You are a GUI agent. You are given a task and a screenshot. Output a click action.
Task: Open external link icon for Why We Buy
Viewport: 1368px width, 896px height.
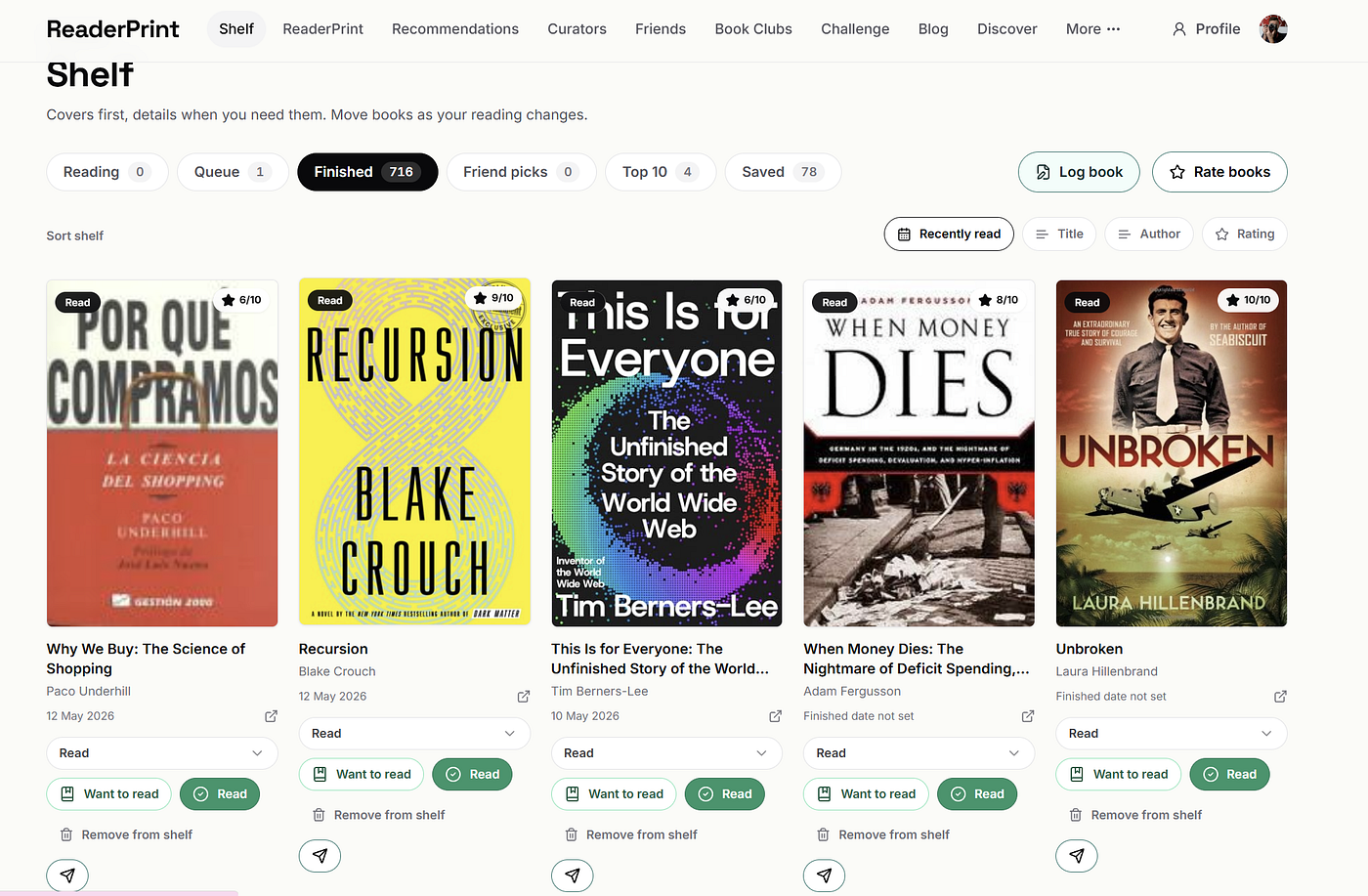(x=271, y=716)
